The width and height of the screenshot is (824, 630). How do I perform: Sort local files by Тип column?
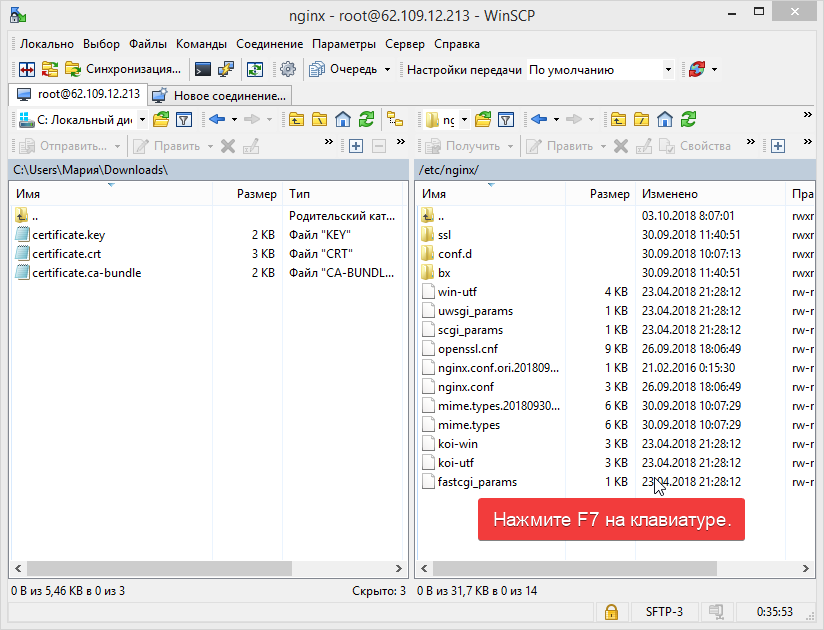(x=343, y=194)
